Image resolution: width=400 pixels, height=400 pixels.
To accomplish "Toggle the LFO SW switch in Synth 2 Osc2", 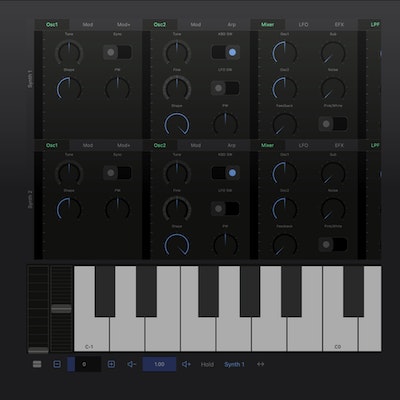I will 225,209.
